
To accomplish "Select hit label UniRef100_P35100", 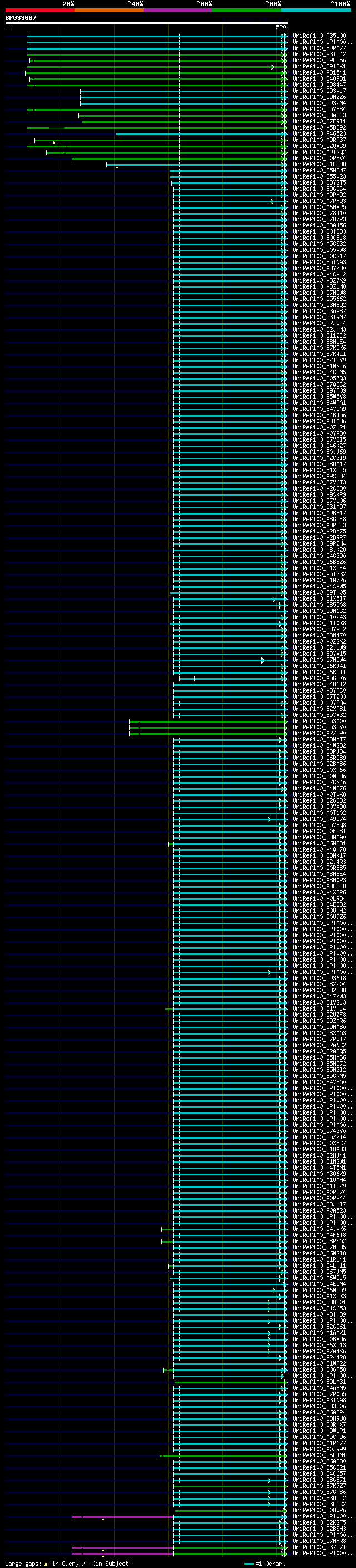I will coord(319,36).
